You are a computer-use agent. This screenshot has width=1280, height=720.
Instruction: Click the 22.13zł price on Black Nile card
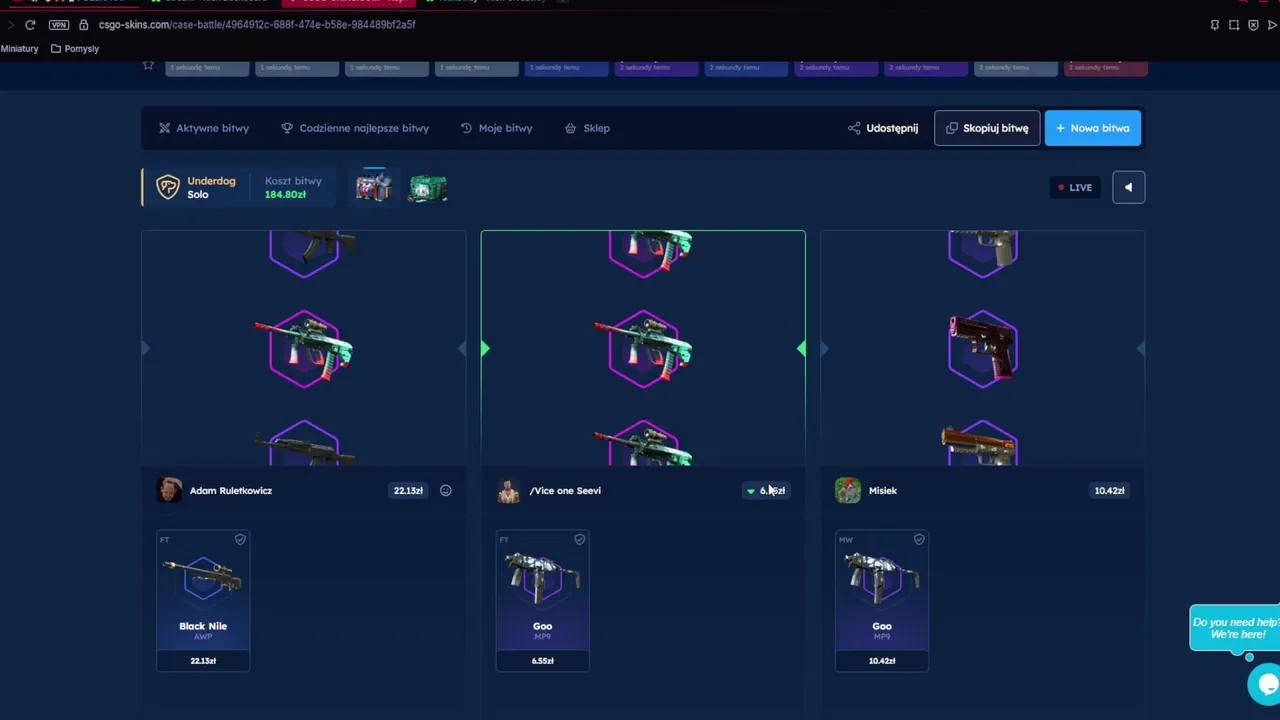click(203, 660)
